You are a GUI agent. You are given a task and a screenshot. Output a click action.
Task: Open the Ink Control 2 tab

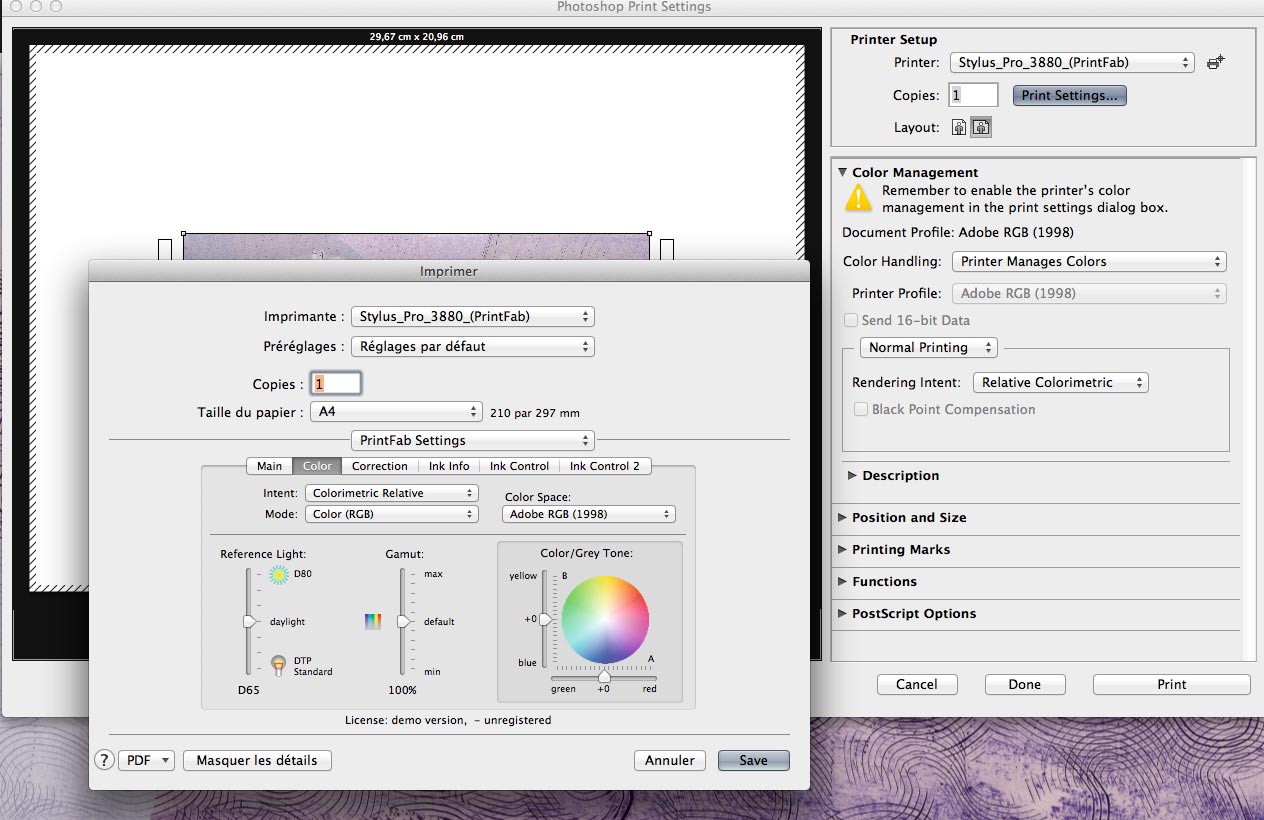click(605, 466)
